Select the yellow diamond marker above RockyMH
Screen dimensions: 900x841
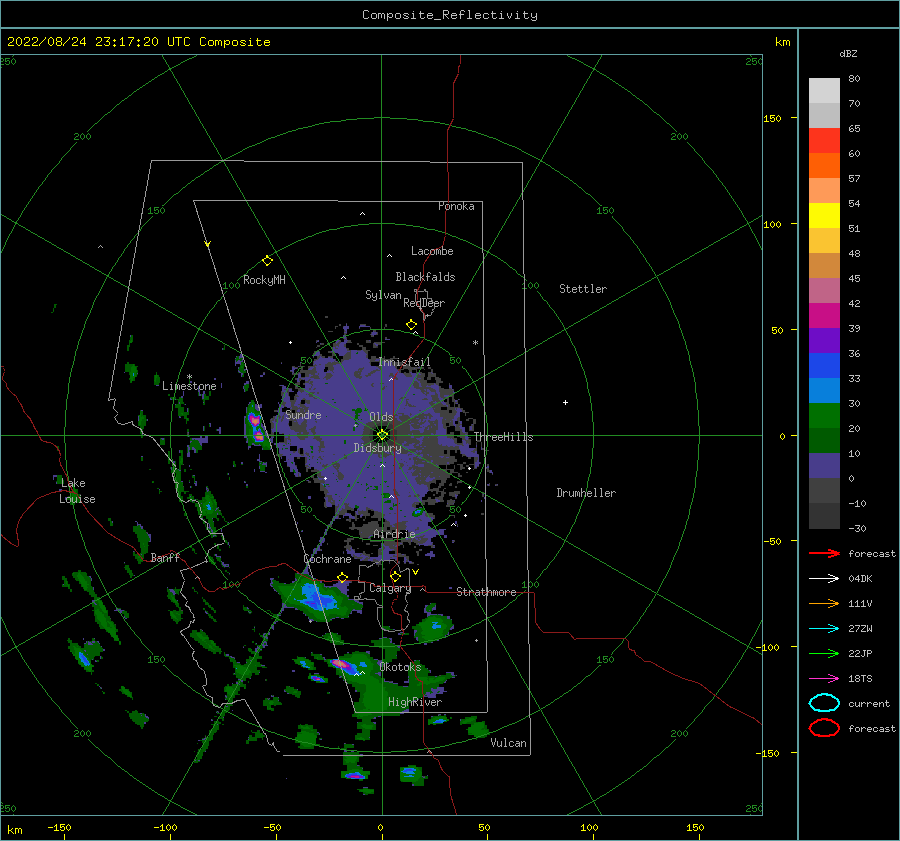(267, 261)
